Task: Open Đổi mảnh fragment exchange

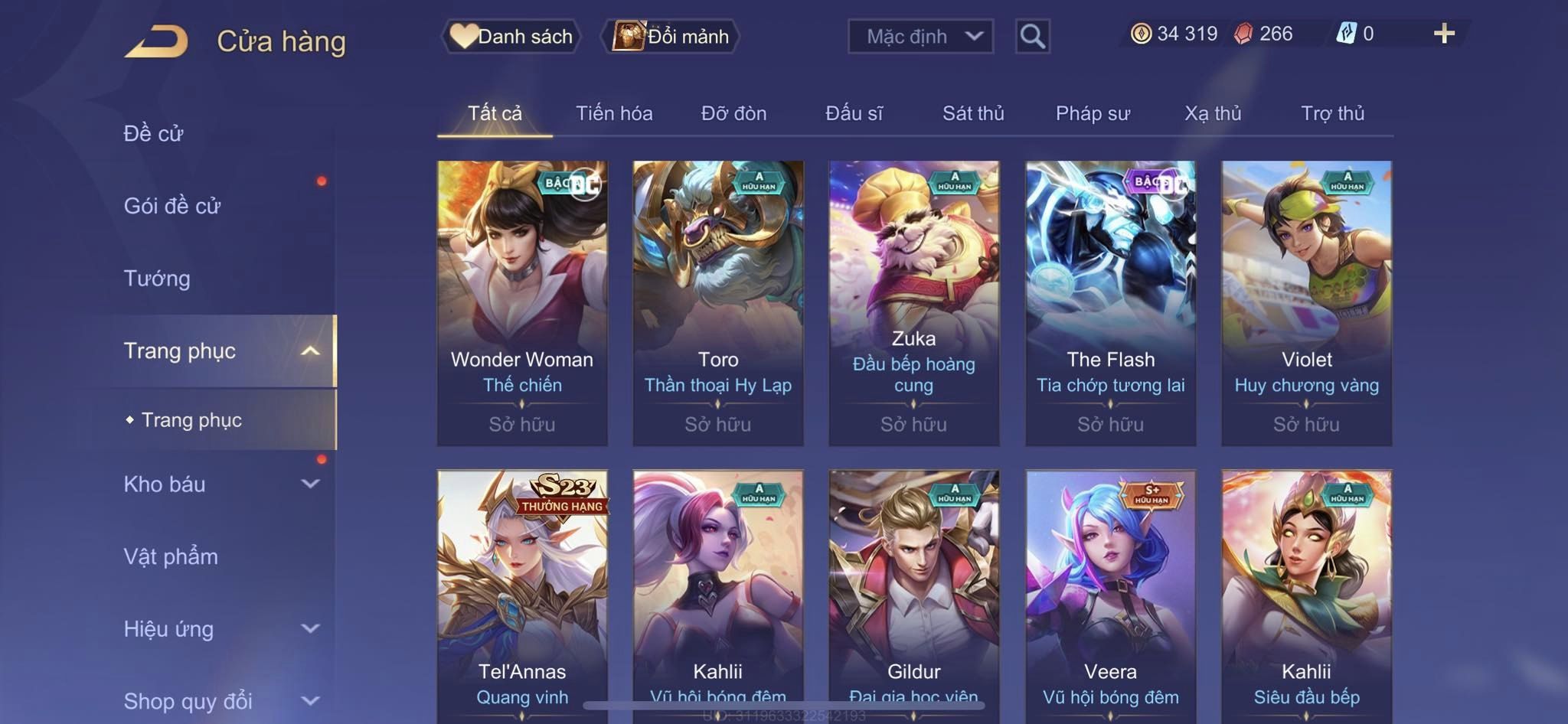Action: coord(671,36)
